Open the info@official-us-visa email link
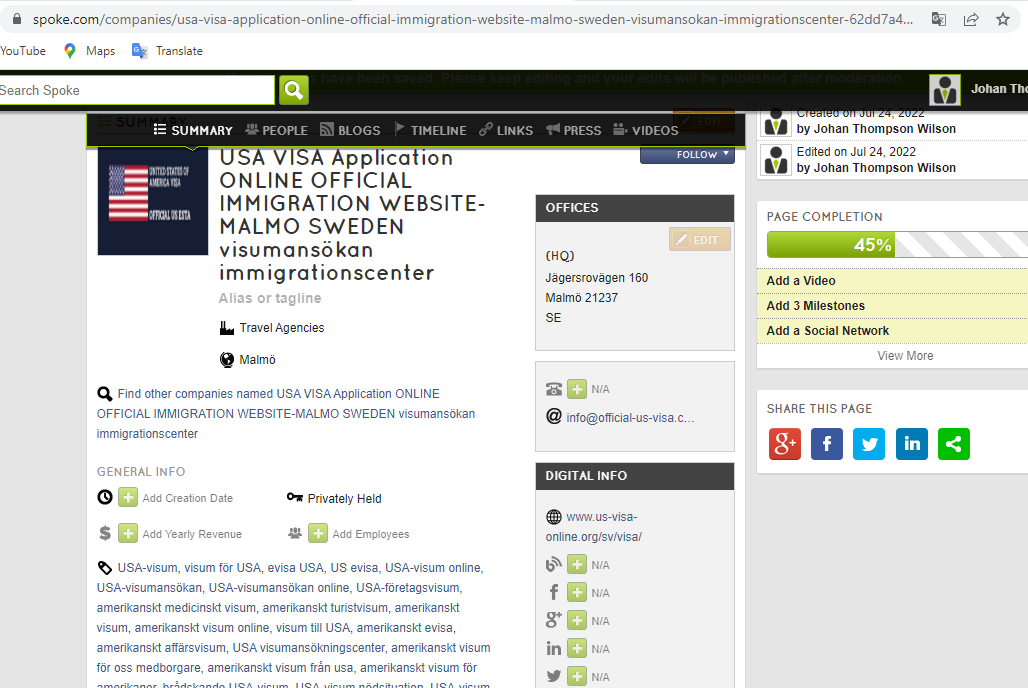Screen dimensions: 1028x688 point(630,418)
